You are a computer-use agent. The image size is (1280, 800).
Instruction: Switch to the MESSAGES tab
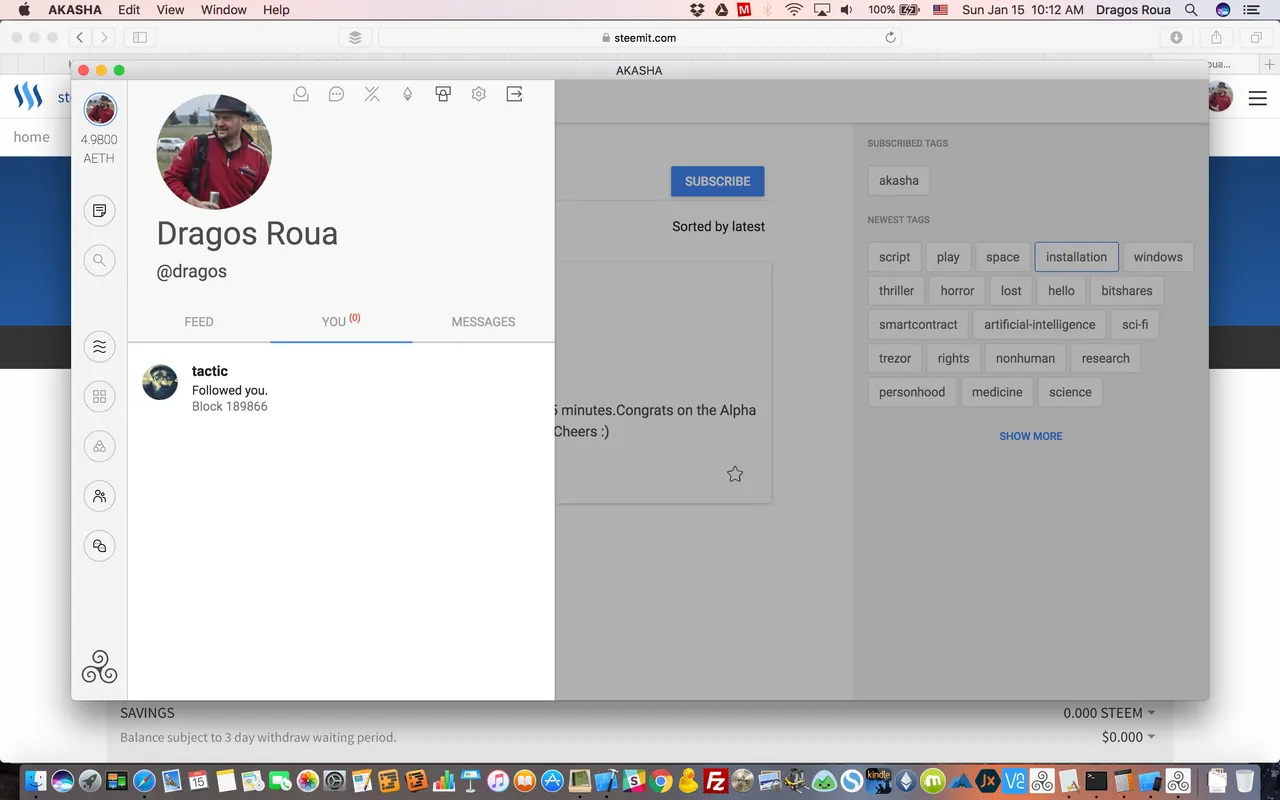(483, 322)
